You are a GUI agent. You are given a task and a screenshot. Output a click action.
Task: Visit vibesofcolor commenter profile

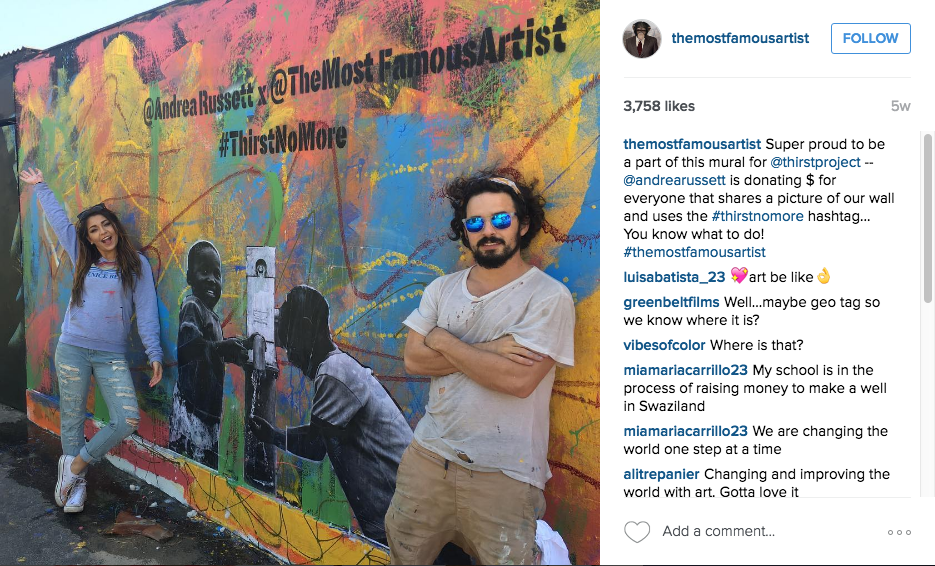pyautogui.click(x=664, y=345)
